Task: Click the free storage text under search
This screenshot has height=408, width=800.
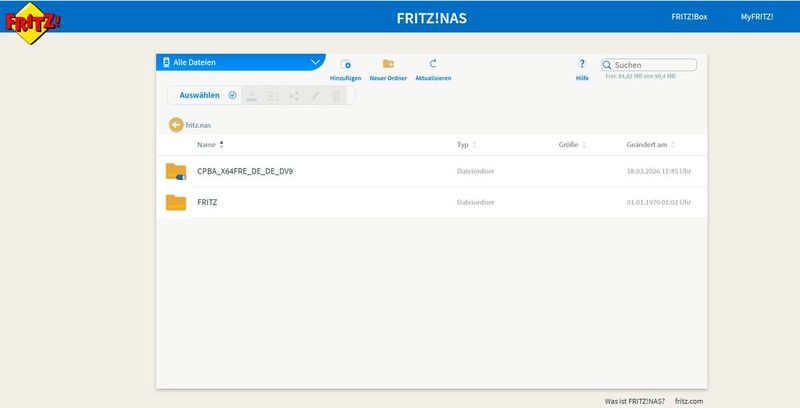Action: click(x=640, y=76)
